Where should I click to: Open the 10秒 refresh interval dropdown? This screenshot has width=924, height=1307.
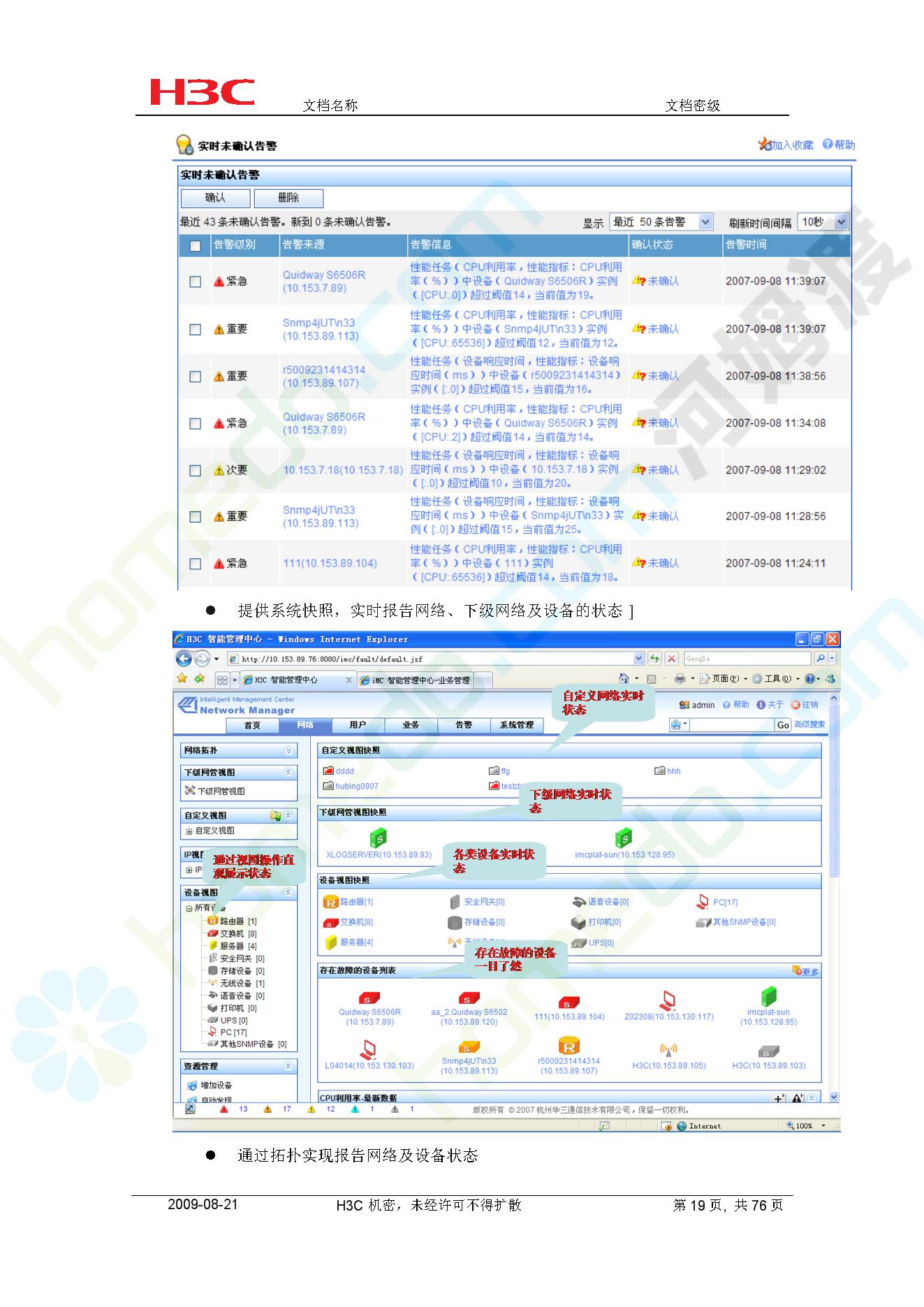pyautogui.click(x=823, y=222)
